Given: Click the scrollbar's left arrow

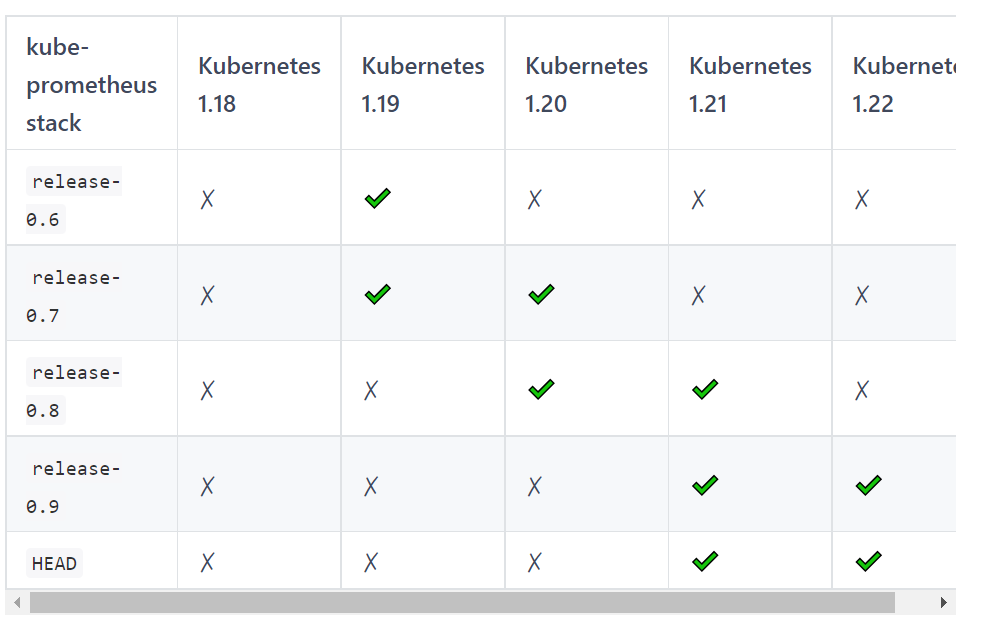Looking at the screenshot, I should pos(17,602).
